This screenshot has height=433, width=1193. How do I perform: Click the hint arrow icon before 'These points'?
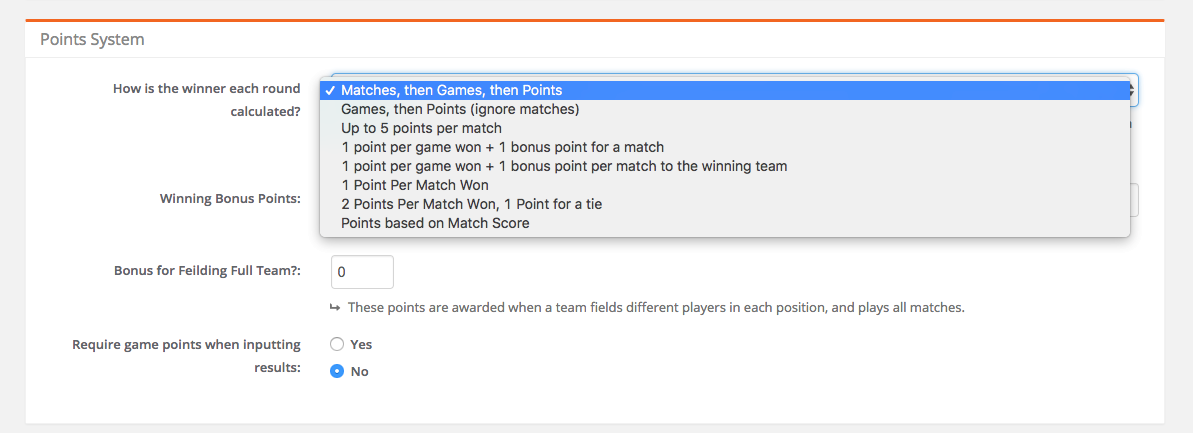tap(334, 307)
